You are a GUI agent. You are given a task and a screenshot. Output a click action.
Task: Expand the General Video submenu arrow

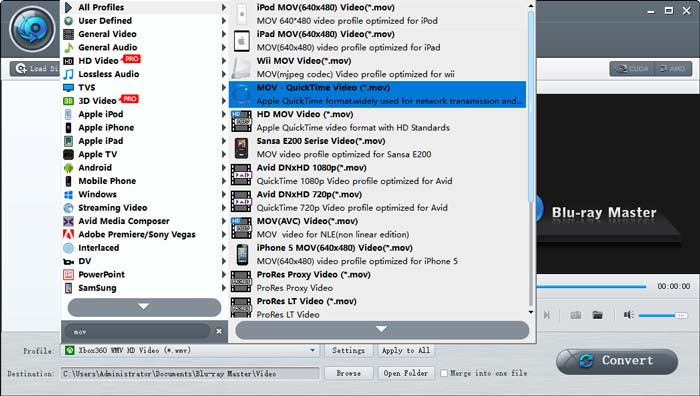224,34
